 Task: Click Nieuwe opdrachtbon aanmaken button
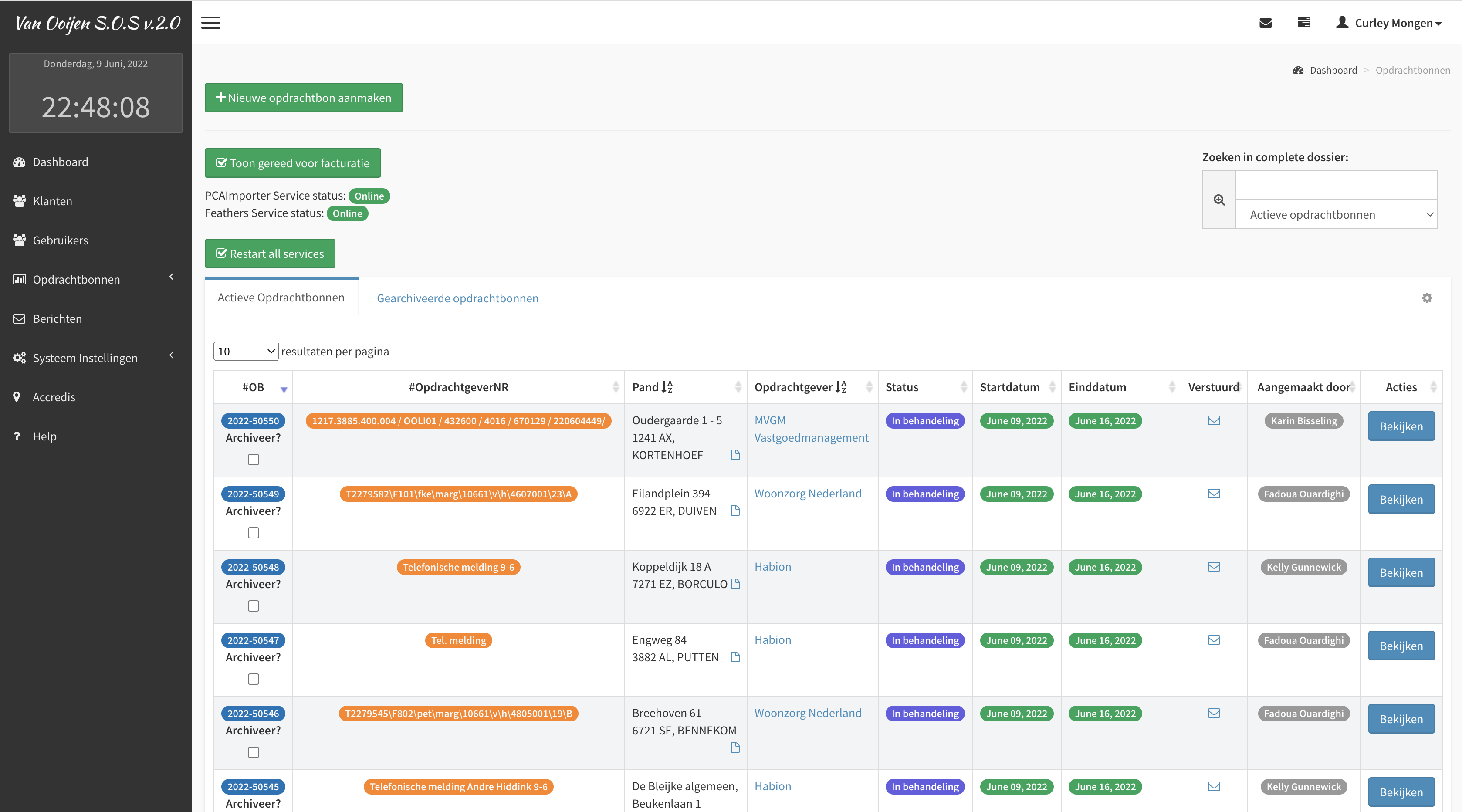[x=303, y=98]
